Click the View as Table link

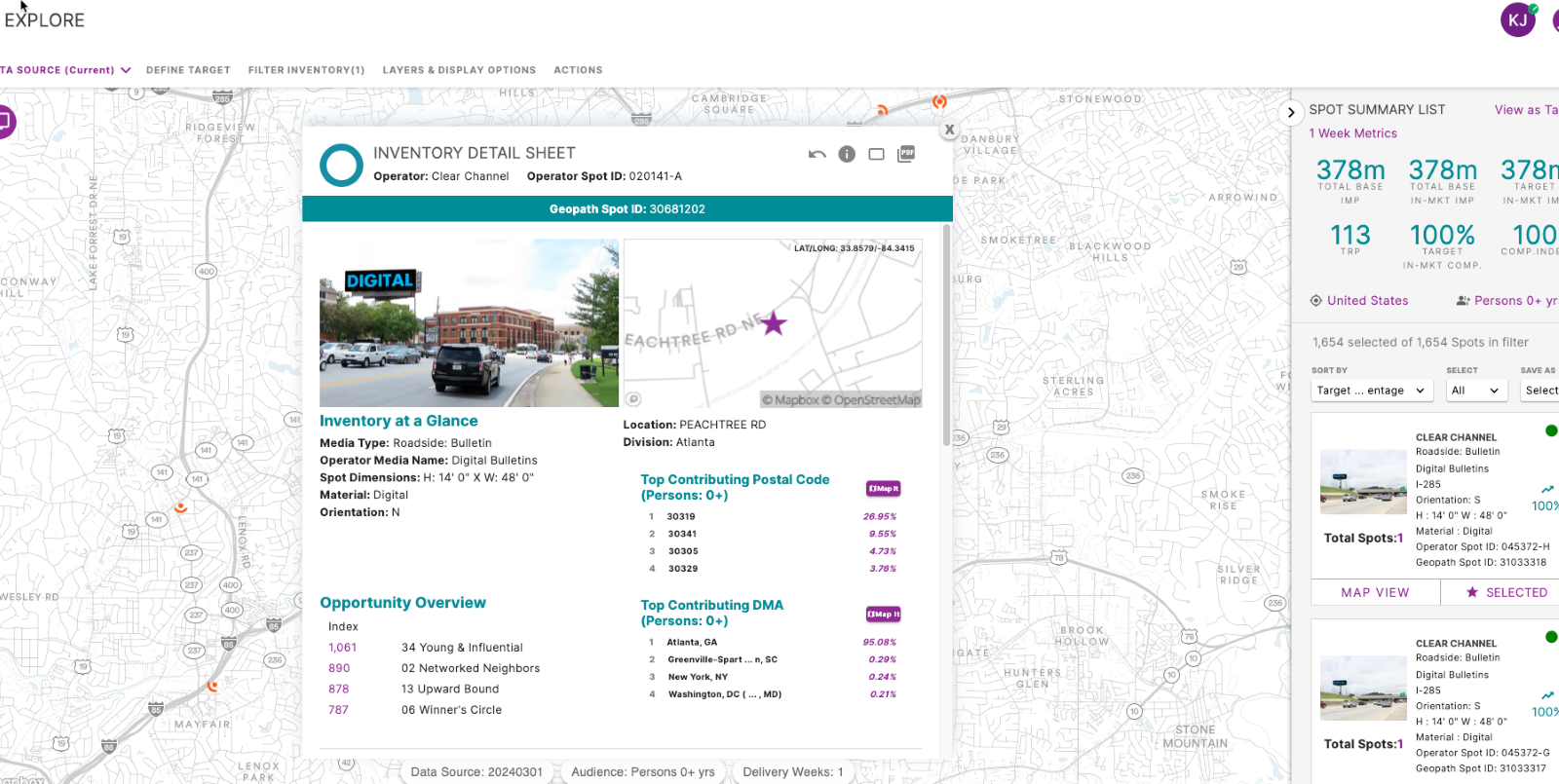click(1526, 110)
